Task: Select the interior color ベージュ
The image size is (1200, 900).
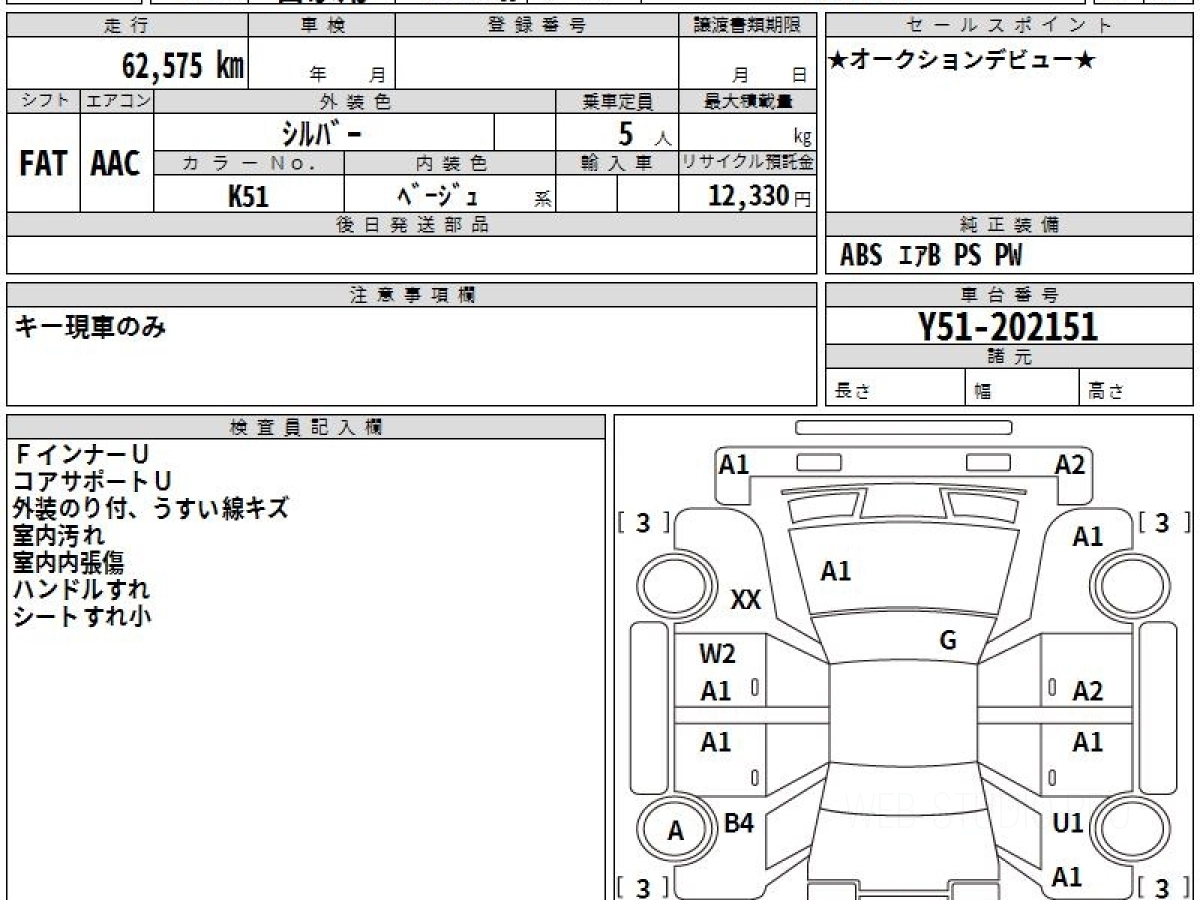Action: [x=438, y=194]
